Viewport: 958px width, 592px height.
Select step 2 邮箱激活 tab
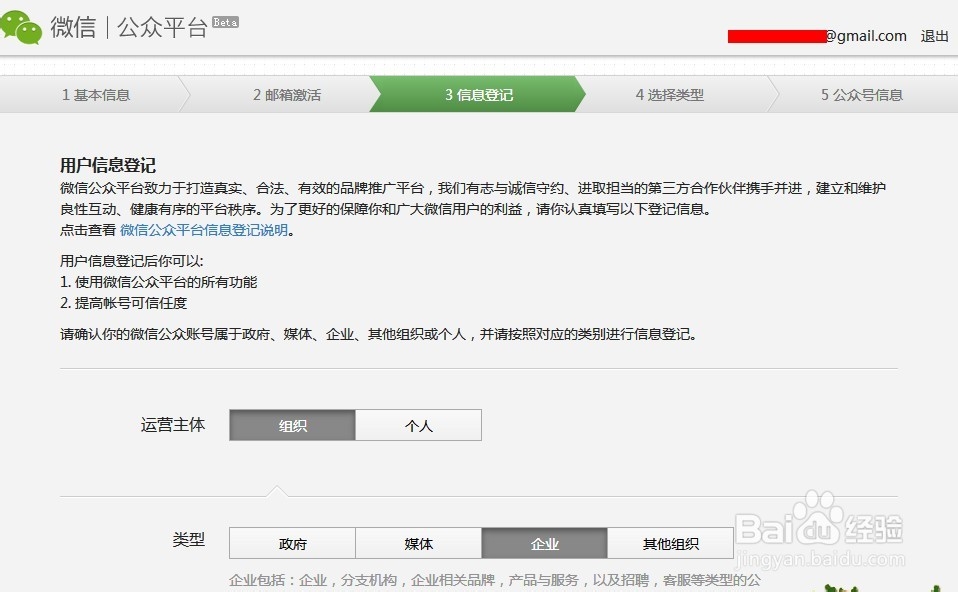(287, 95)
